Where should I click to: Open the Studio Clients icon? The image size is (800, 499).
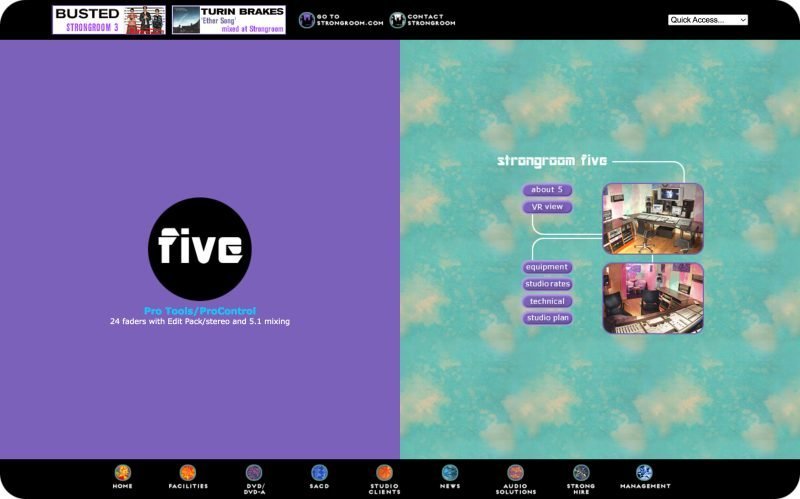point(384,473)
